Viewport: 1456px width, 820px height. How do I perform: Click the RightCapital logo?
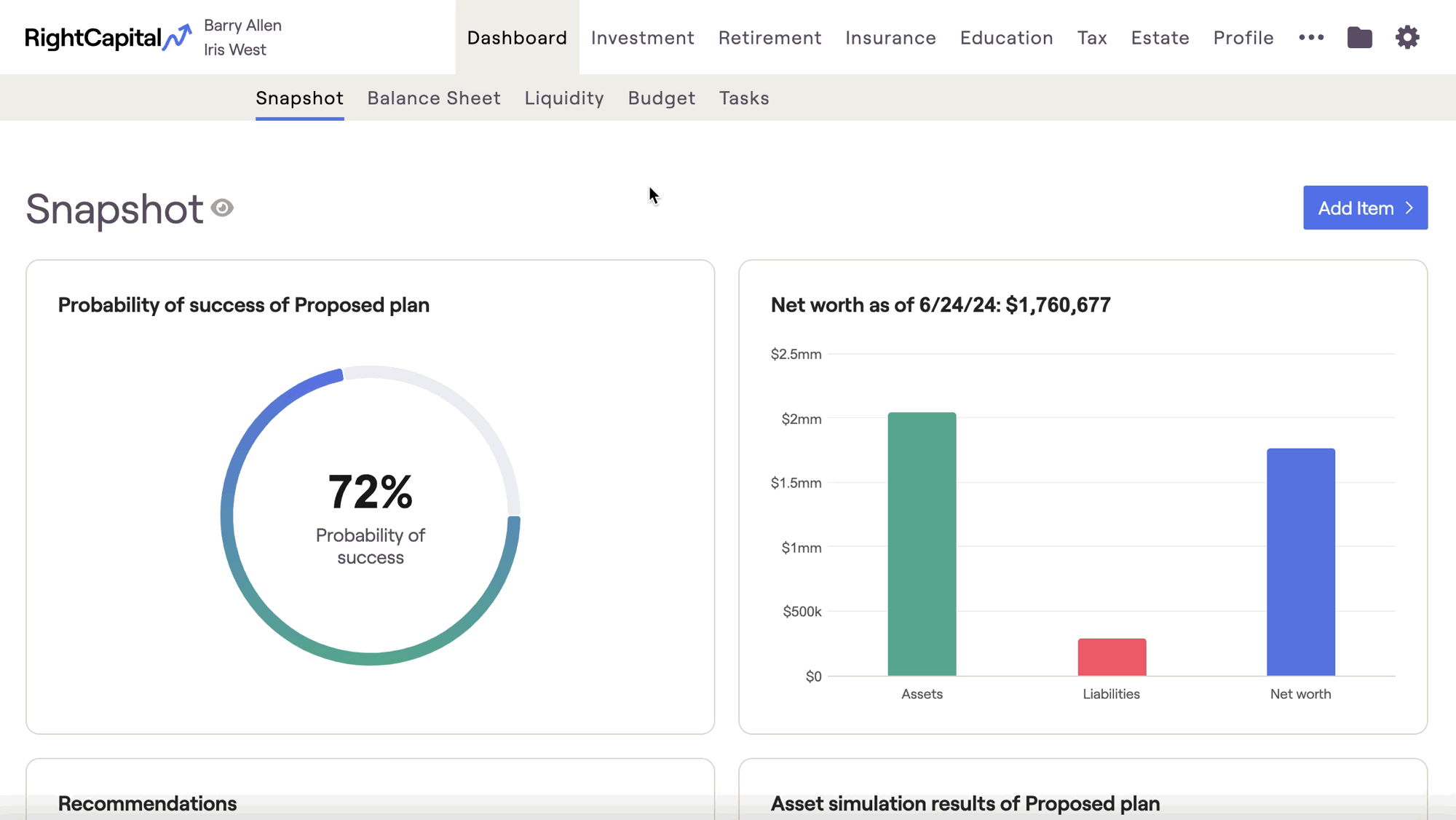(x=108, y=37)
